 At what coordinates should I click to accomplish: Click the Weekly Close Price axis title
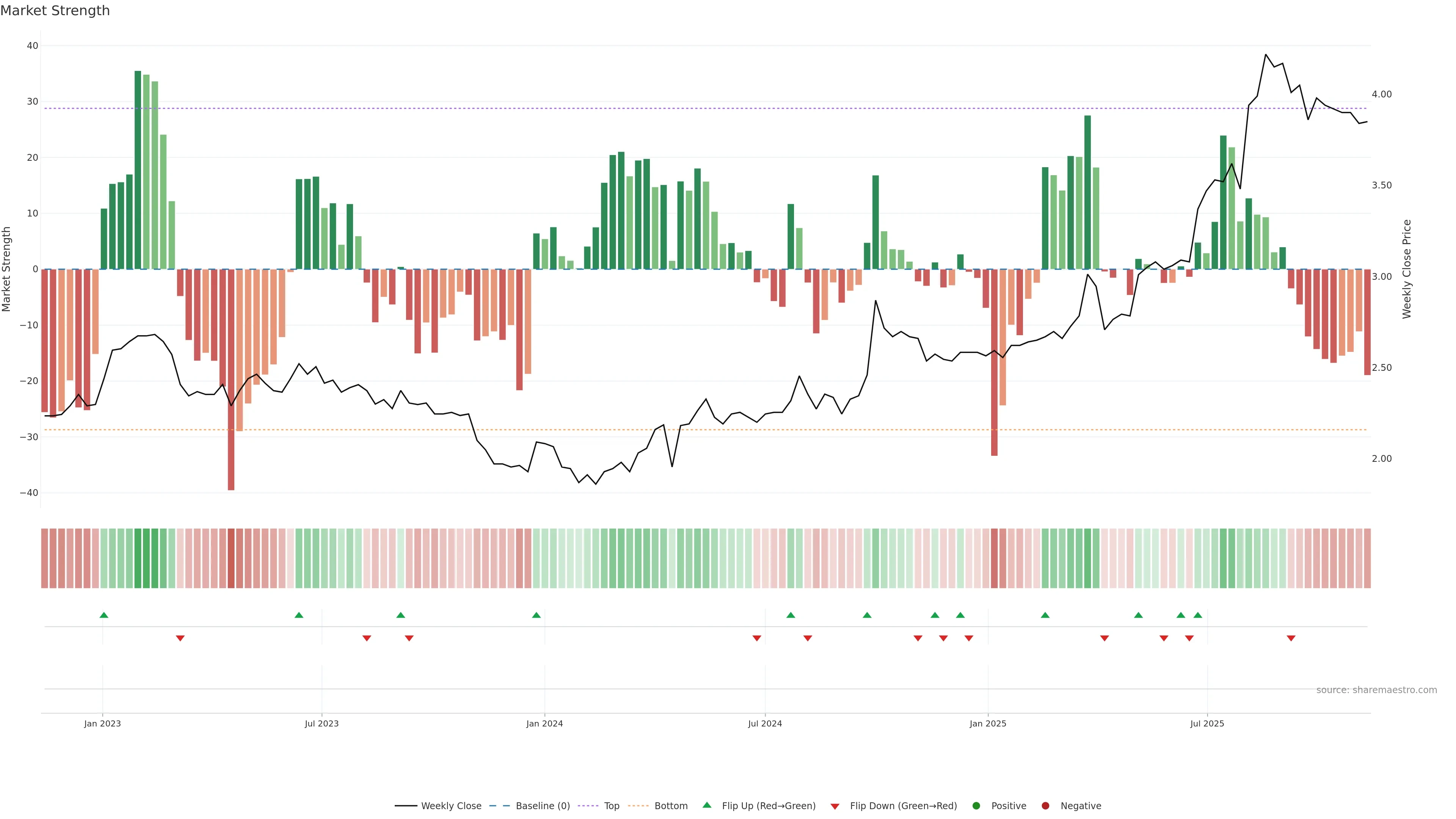click(1407, 269)
